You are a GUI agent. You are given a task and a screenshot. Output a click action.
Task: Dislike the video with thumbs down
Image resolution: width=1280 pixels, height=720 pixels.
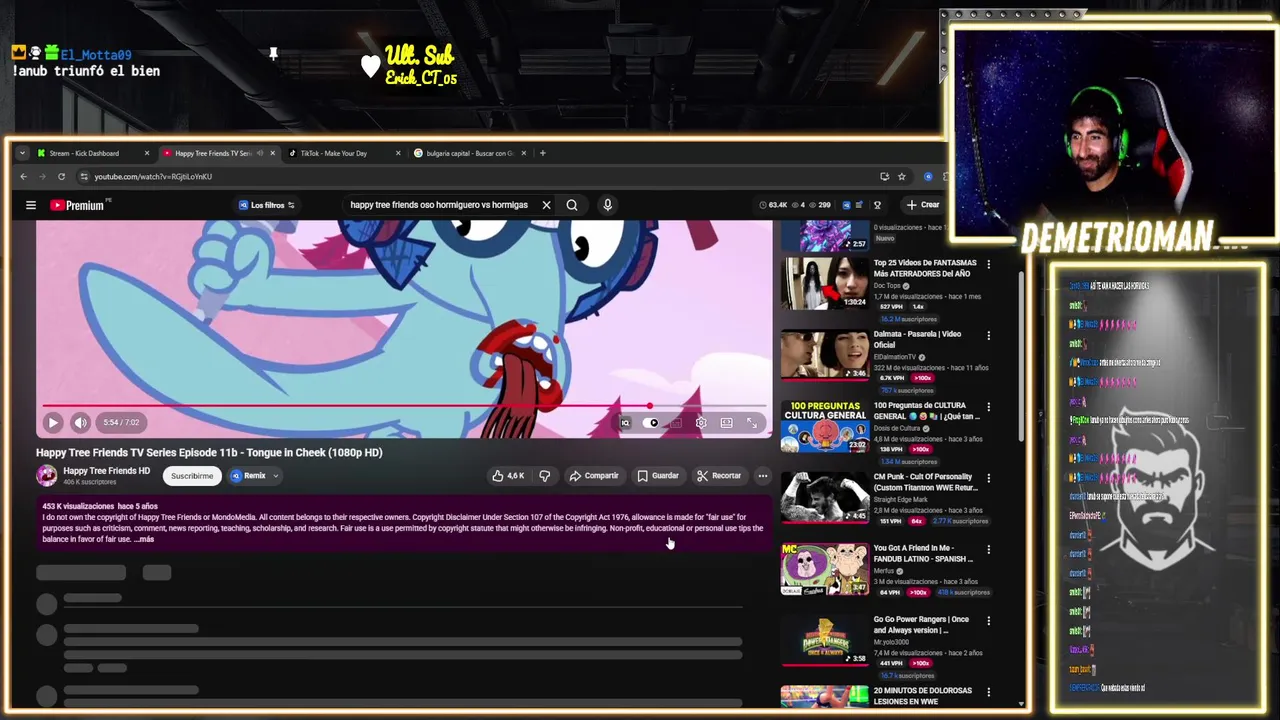click(x=545, y=476)
